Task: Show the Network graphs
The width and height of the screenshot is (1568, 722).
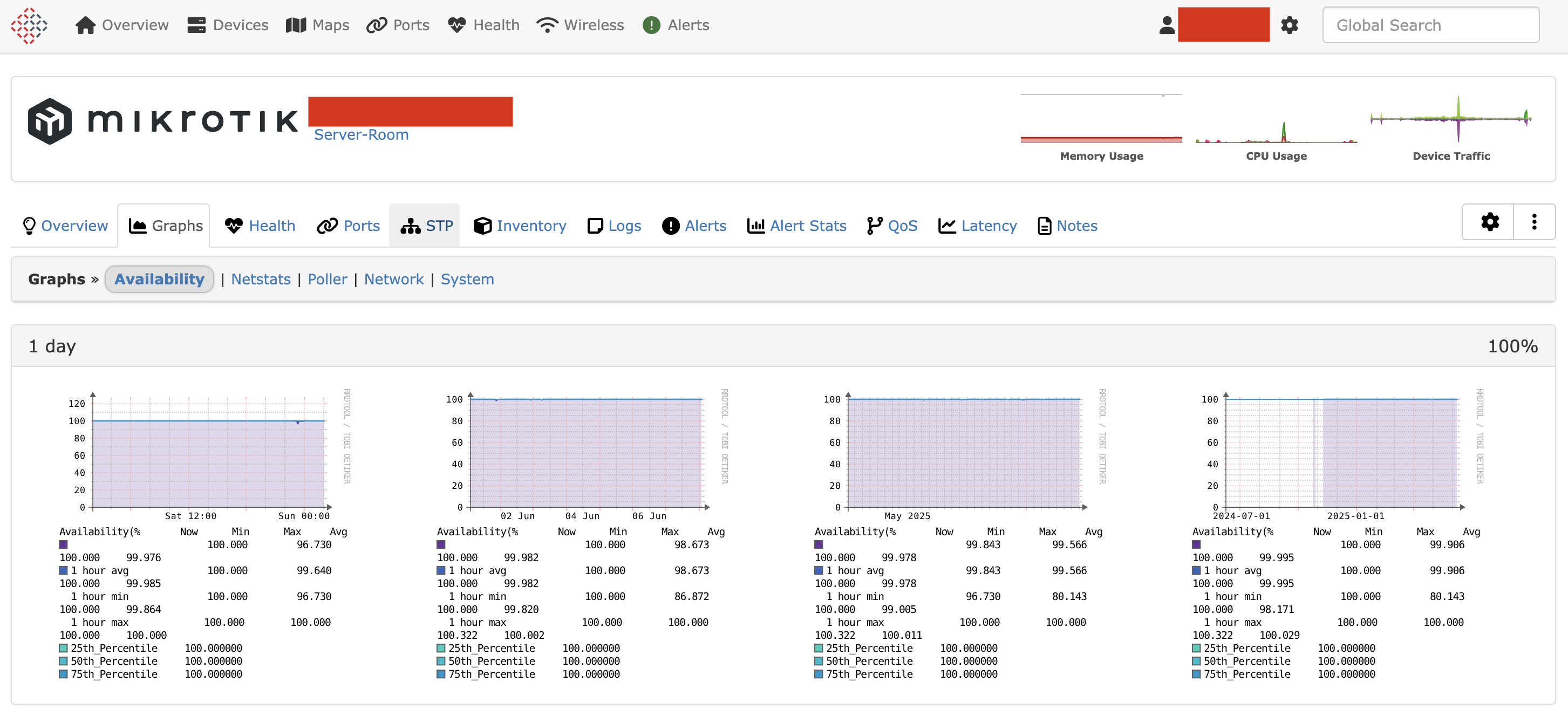Action: [394, 280]
